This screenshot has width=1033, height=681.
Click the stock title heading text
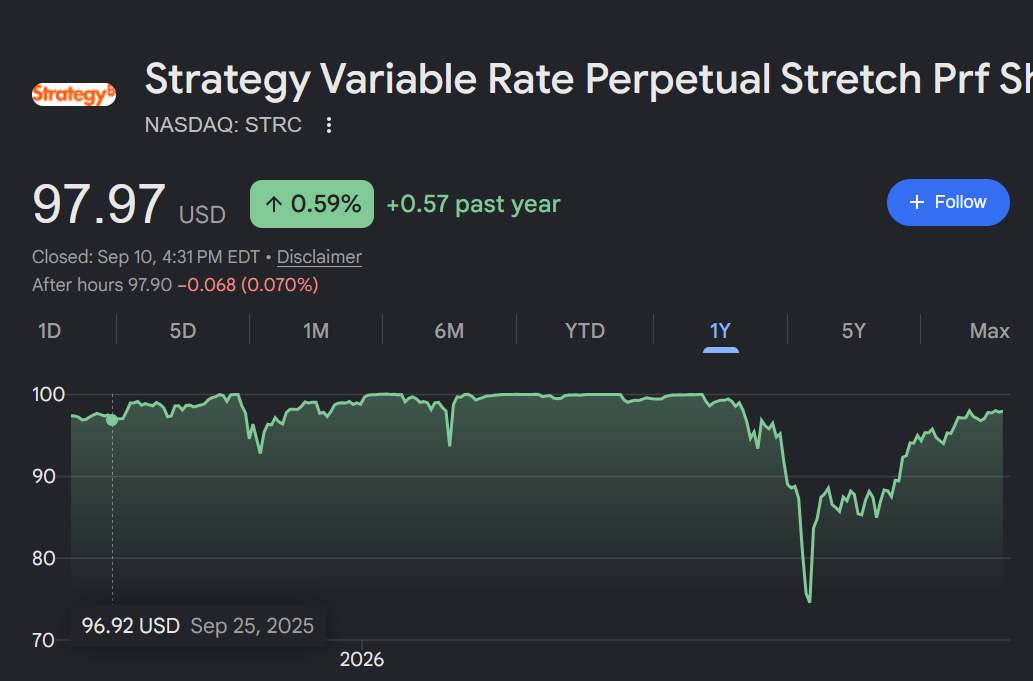pyautogui.click(x=588, y=80)
